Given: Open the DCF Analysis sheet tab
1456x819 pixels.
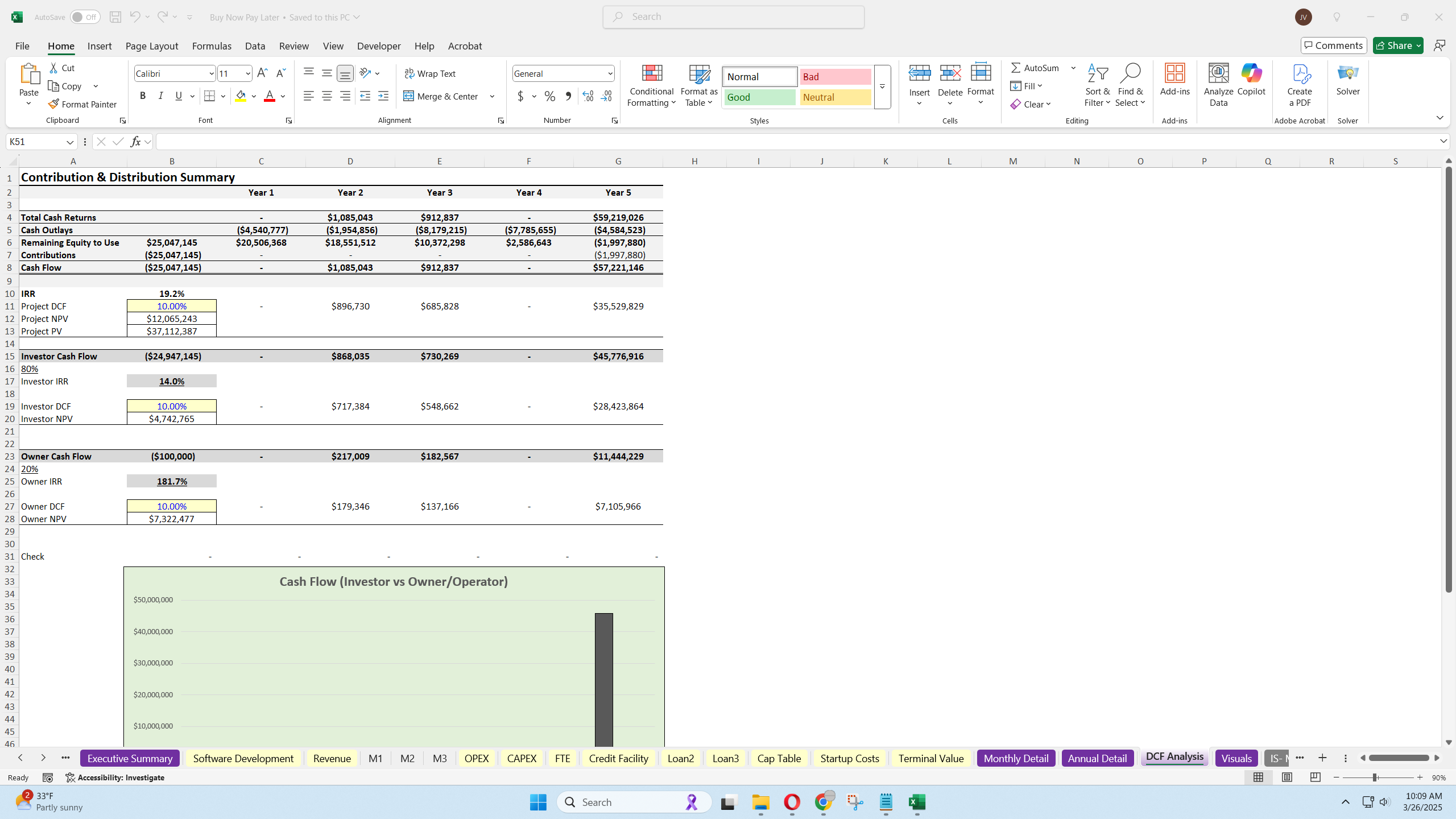Looking at the screenshot, I should tap(1173, 758).
